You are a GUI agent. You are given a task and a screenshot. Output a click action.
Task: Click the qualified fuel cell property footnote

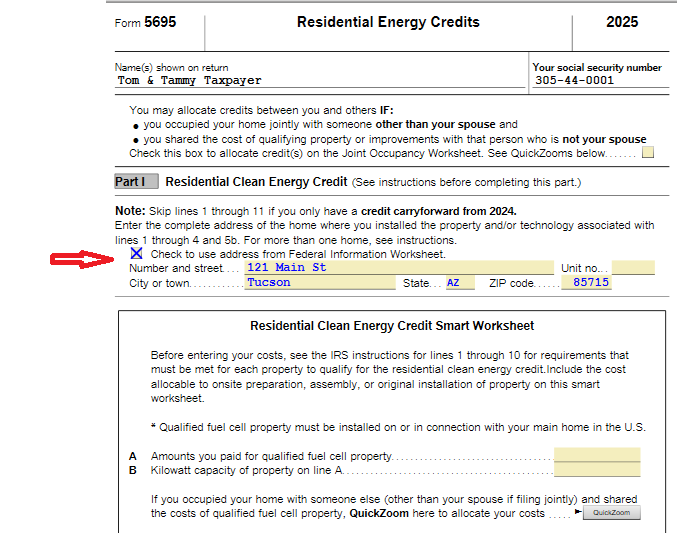tap(398, 427)
